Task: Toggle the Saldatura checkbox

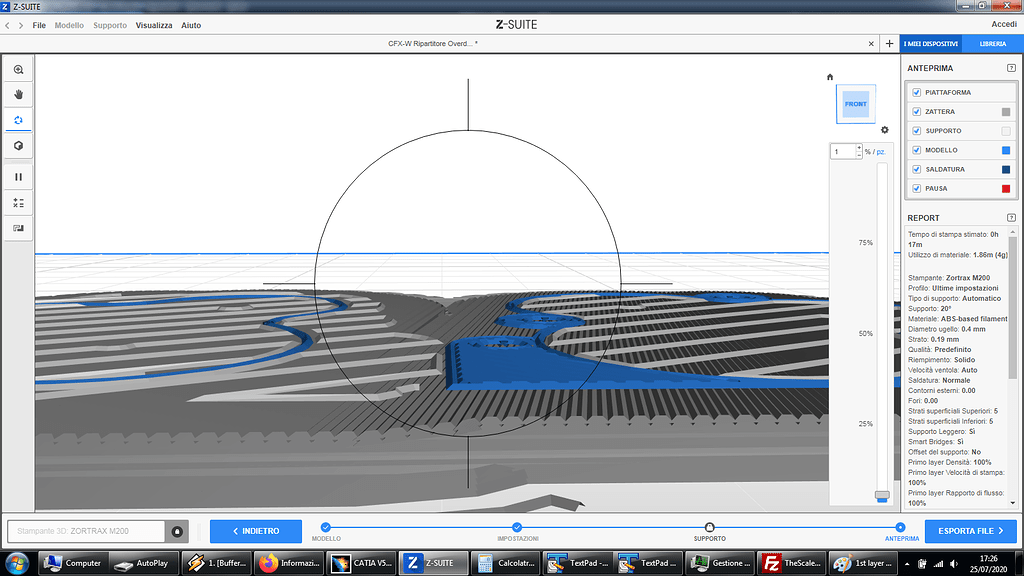Action: 917,169
